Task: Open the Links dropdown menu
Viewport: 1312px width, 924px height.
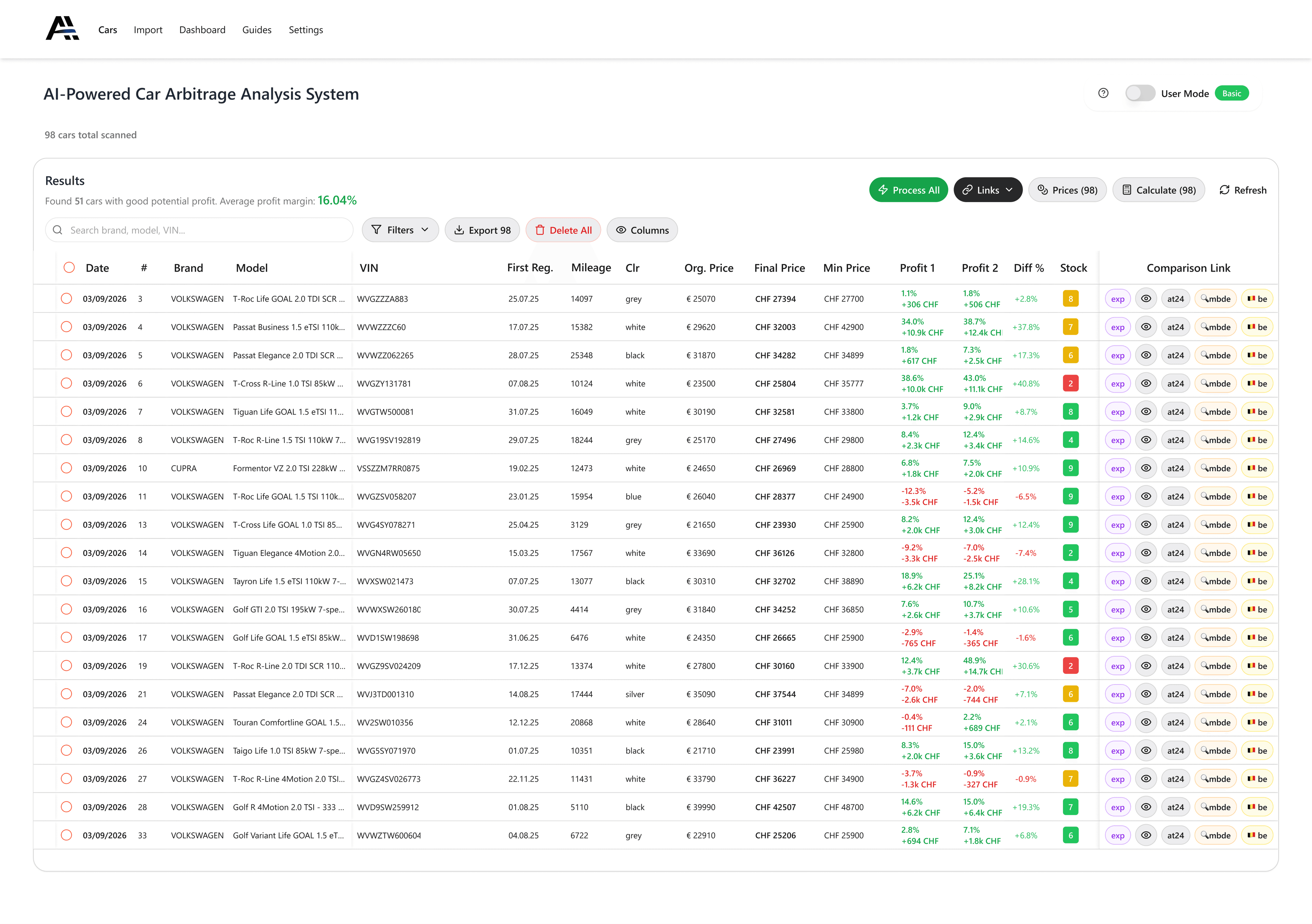Action: [987, 190]
